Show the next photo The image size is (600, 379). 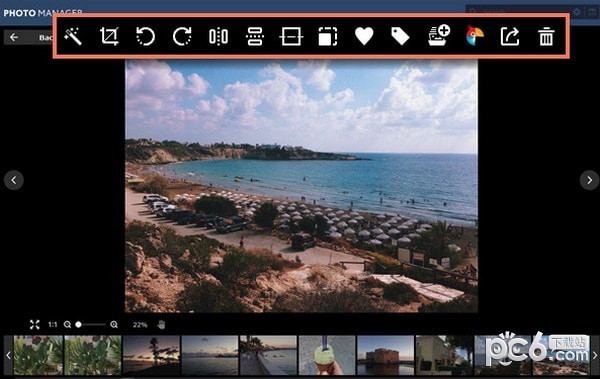pos(589,180)
